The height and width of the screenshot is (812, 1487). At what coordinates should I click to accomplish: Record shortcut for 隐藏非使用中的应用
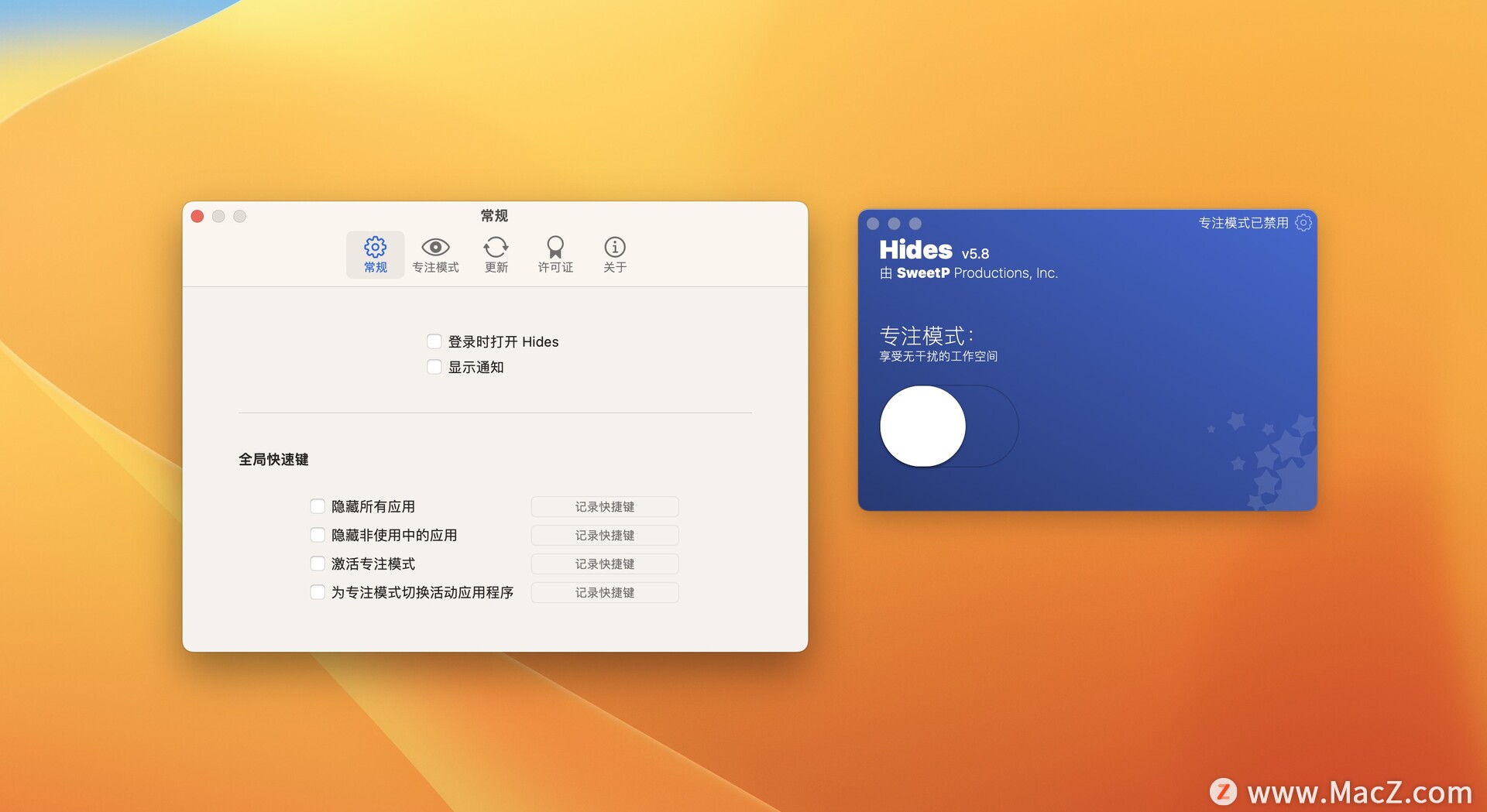604,536
